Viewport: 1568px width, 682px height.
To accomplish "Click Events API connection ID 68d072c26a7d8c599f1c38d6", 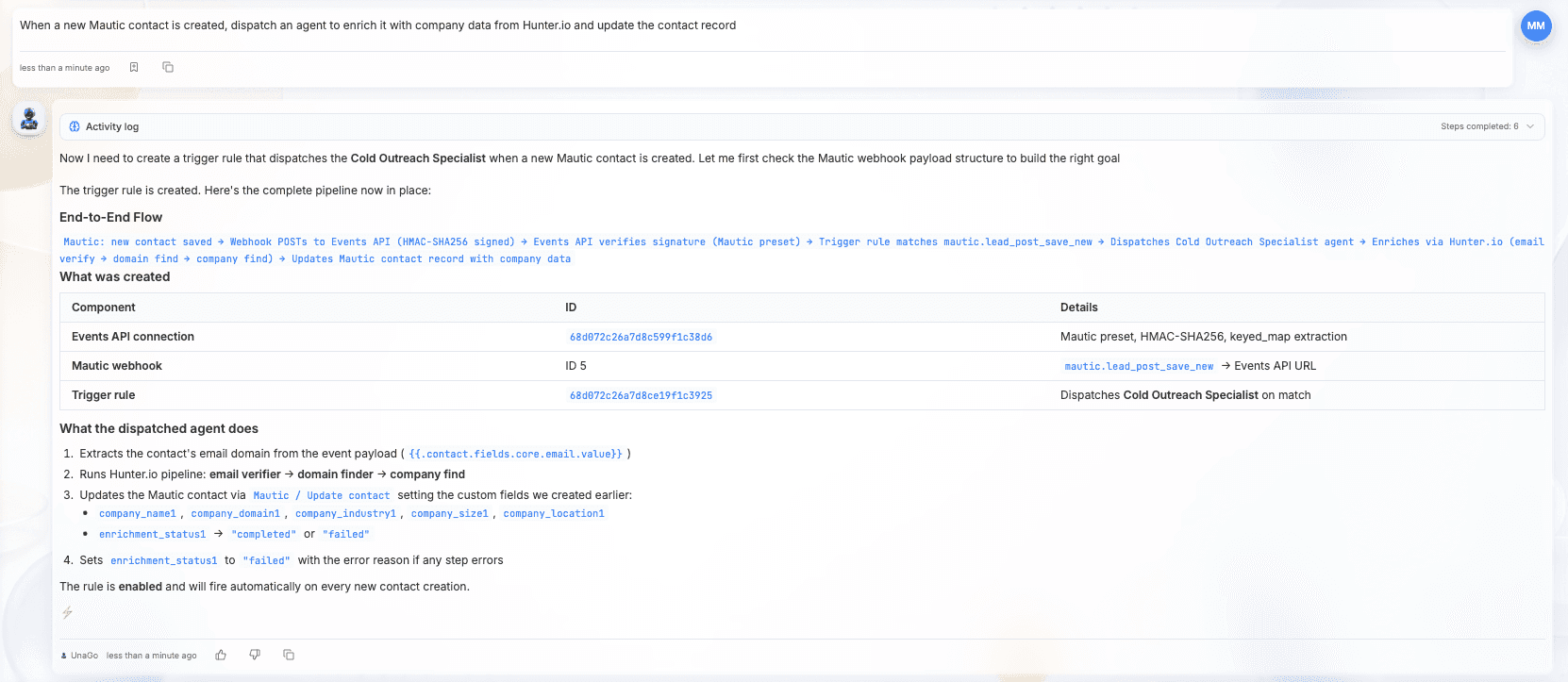I will (x=641, y=337).
